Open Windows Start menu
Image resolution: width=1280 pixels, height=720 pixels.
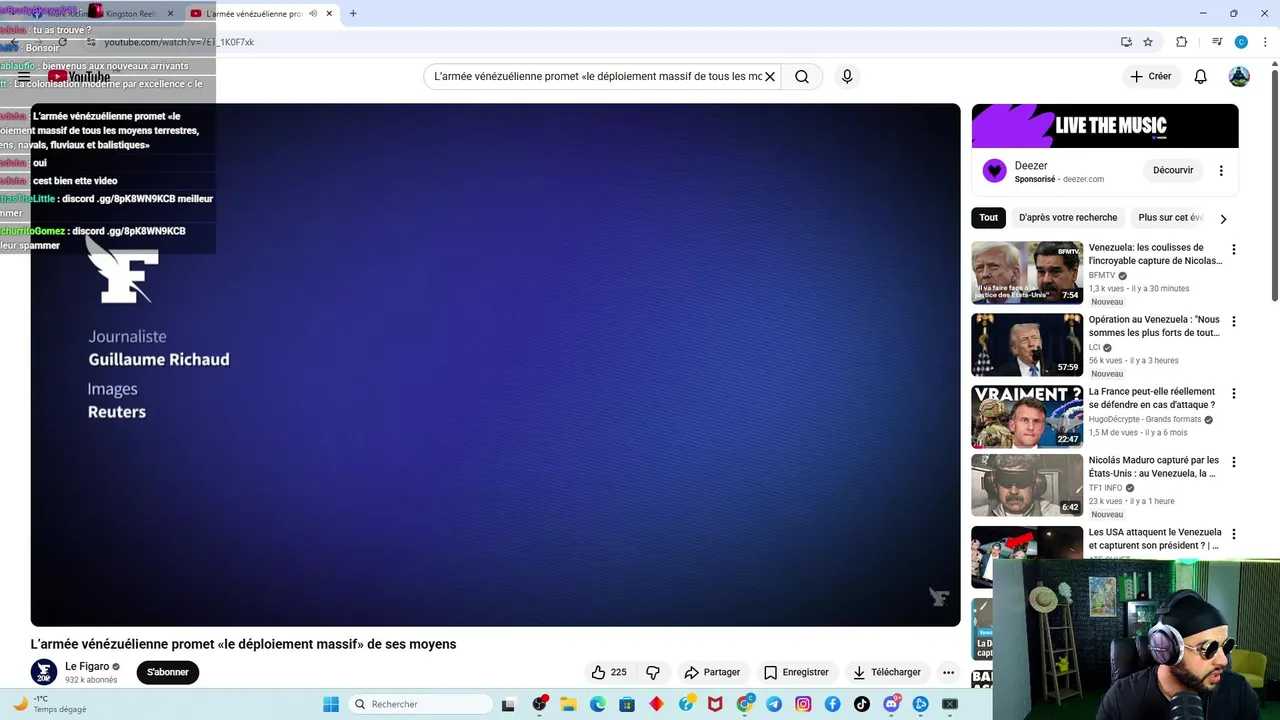pyautogui.click(x=331, y=704)
